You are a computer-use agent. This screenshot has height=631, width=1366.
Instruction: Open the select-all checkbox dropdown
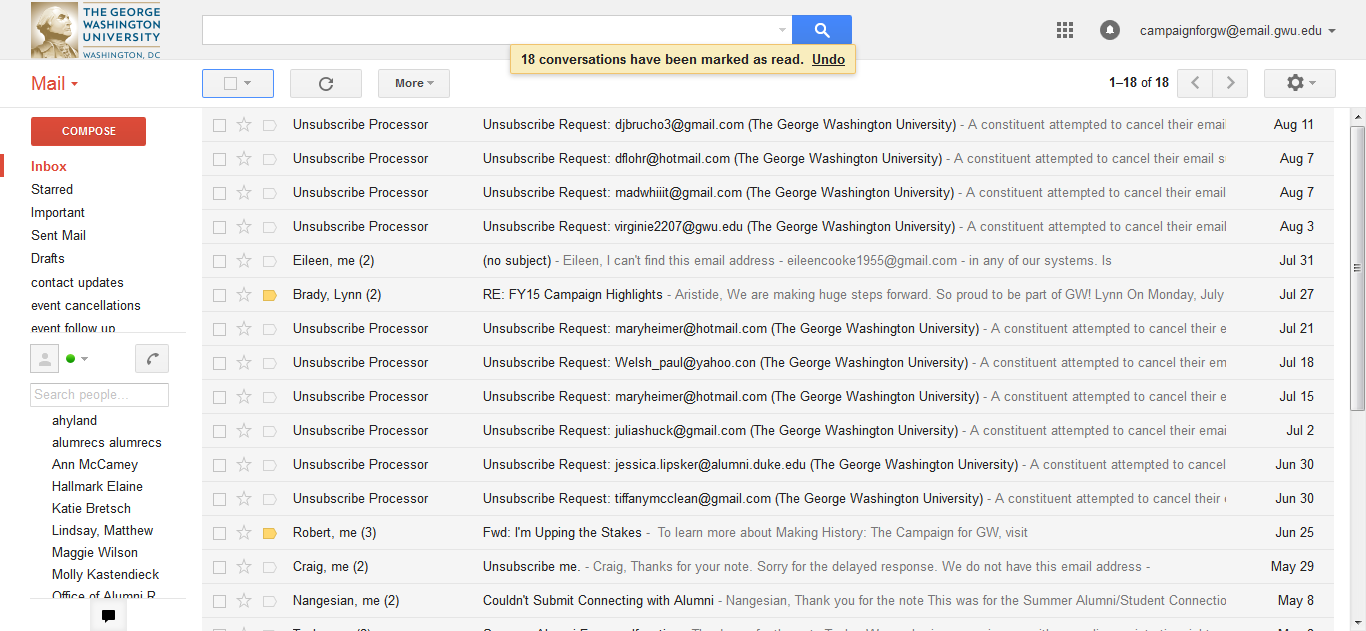(247, 84)
